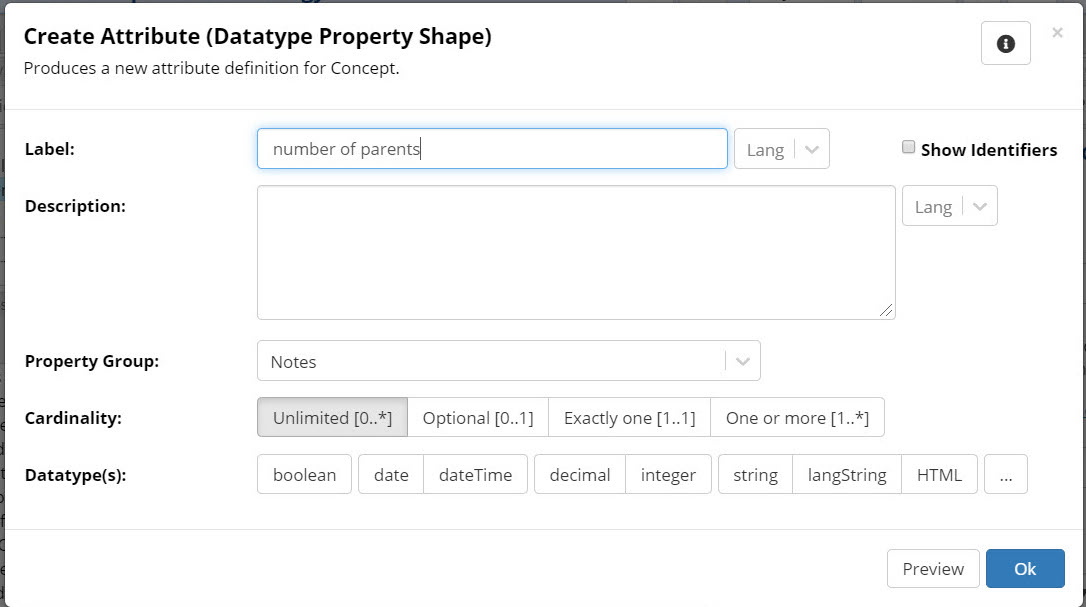Show more datatypes via ellipsis button
The width and height of the screenshot is (1086, 607).
(1005, 475)
